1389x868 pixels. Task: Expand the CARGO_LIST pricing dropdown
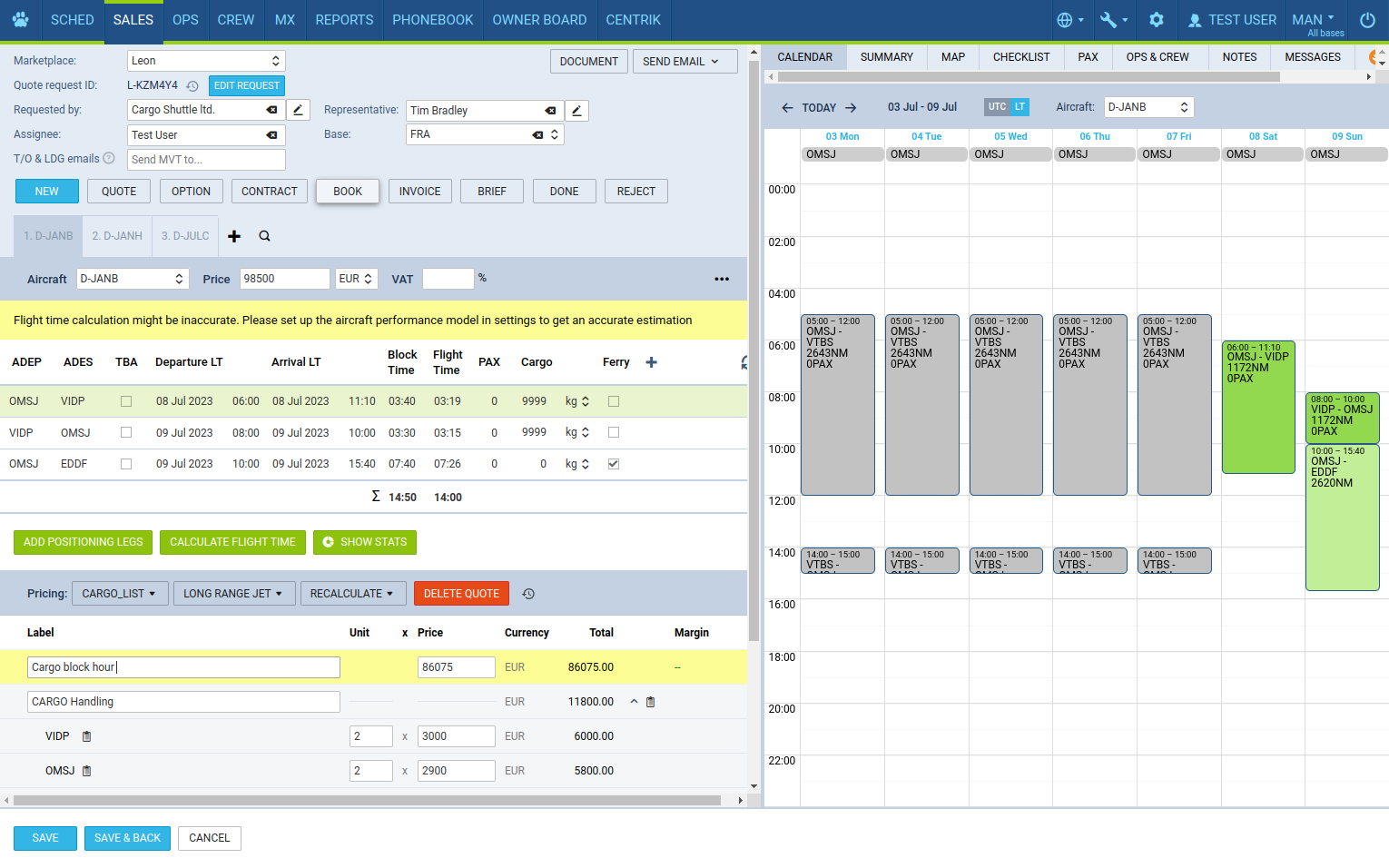[118, 594]
